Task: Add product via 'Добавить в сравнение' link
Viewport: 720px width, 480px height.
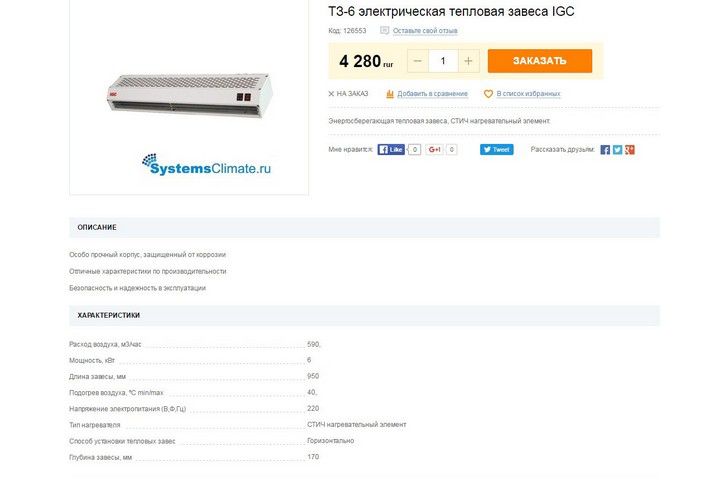Action: [x=432, y=94]
